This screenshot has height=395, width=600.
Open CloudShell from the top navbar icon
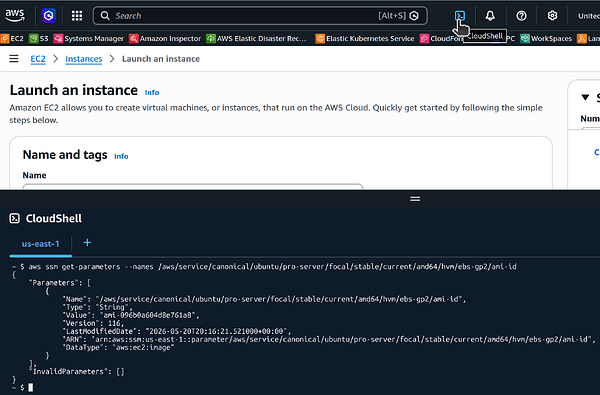pyautogui.click(x=460, y=16)
